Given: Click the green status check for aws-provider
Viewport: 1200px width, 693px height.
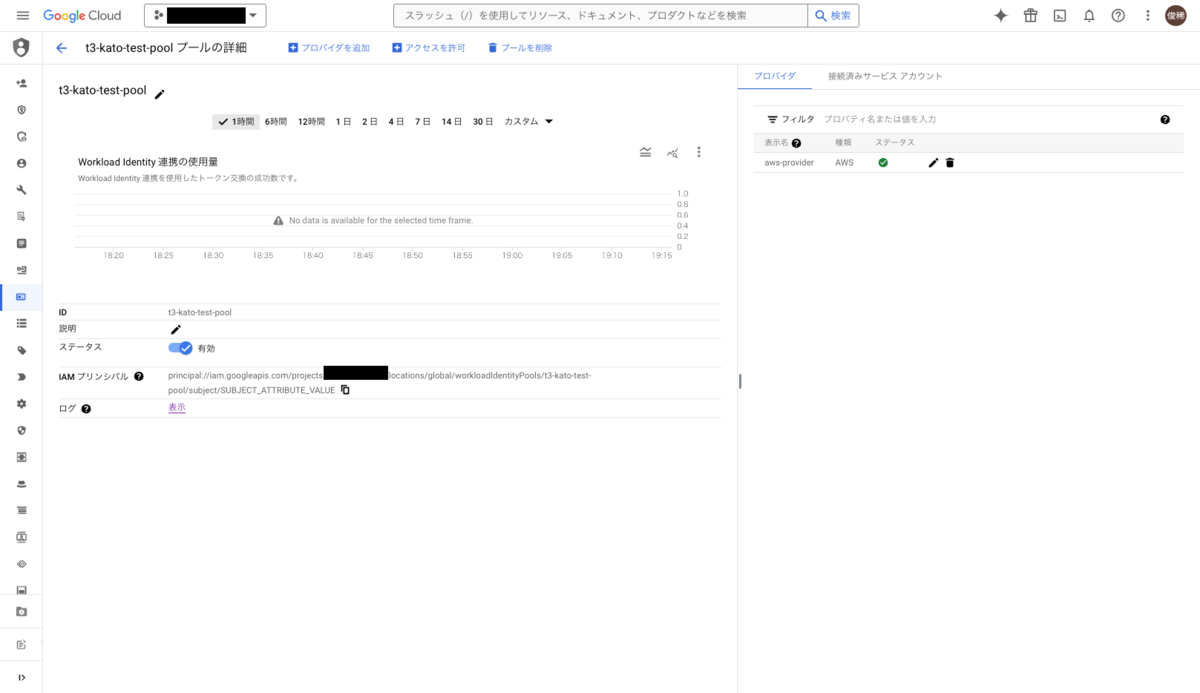Looking at the screenshot, I should tap(883, 162).
